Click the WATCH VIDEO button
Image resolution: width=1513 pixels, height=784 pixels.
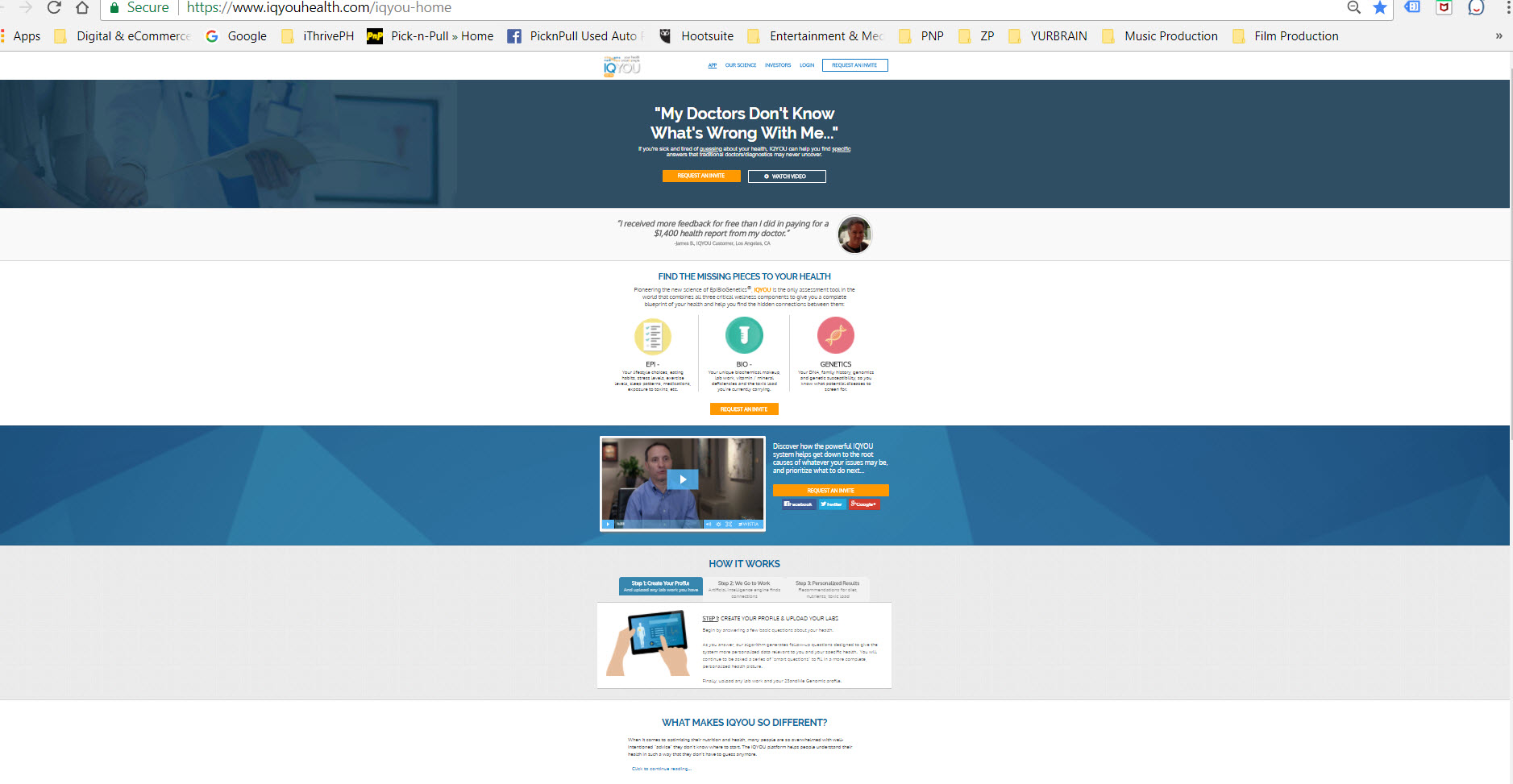pyautogui.click(x=787, y=176)
